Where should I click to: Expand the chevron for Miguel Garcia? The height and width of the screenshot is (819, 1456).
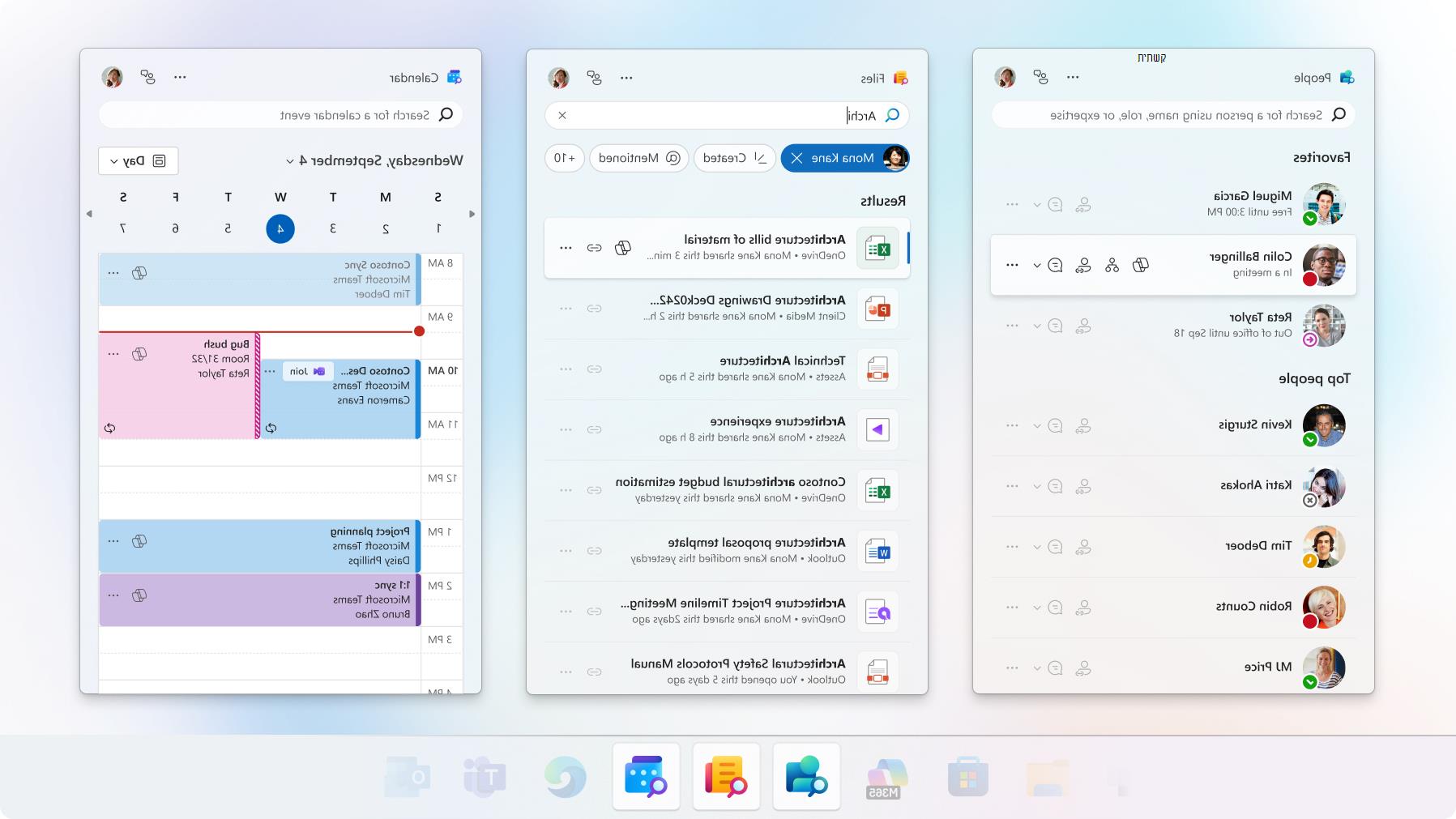[x=1036, y=205]
